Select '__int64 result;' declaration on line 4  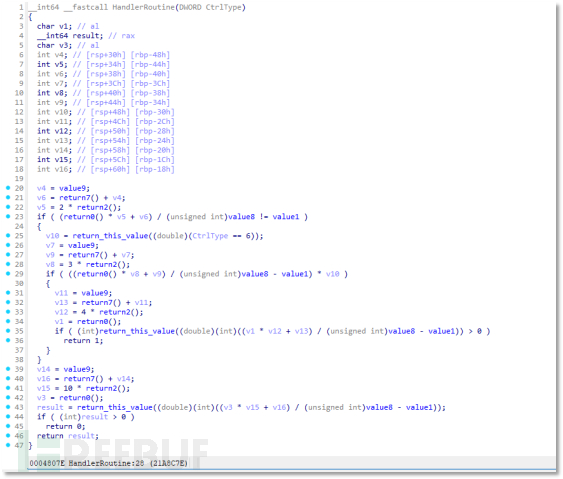[70, 36]
